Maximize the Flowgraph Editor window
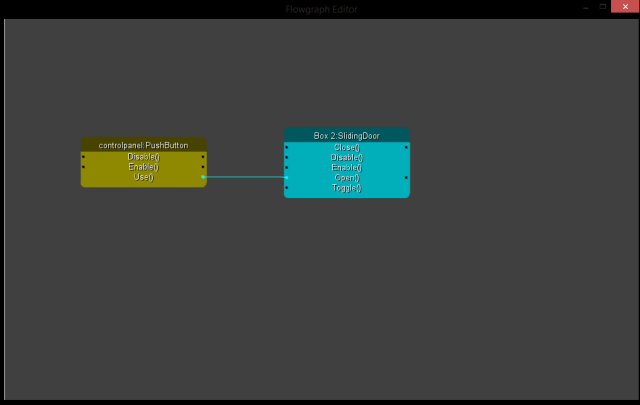 pos(602,7)
